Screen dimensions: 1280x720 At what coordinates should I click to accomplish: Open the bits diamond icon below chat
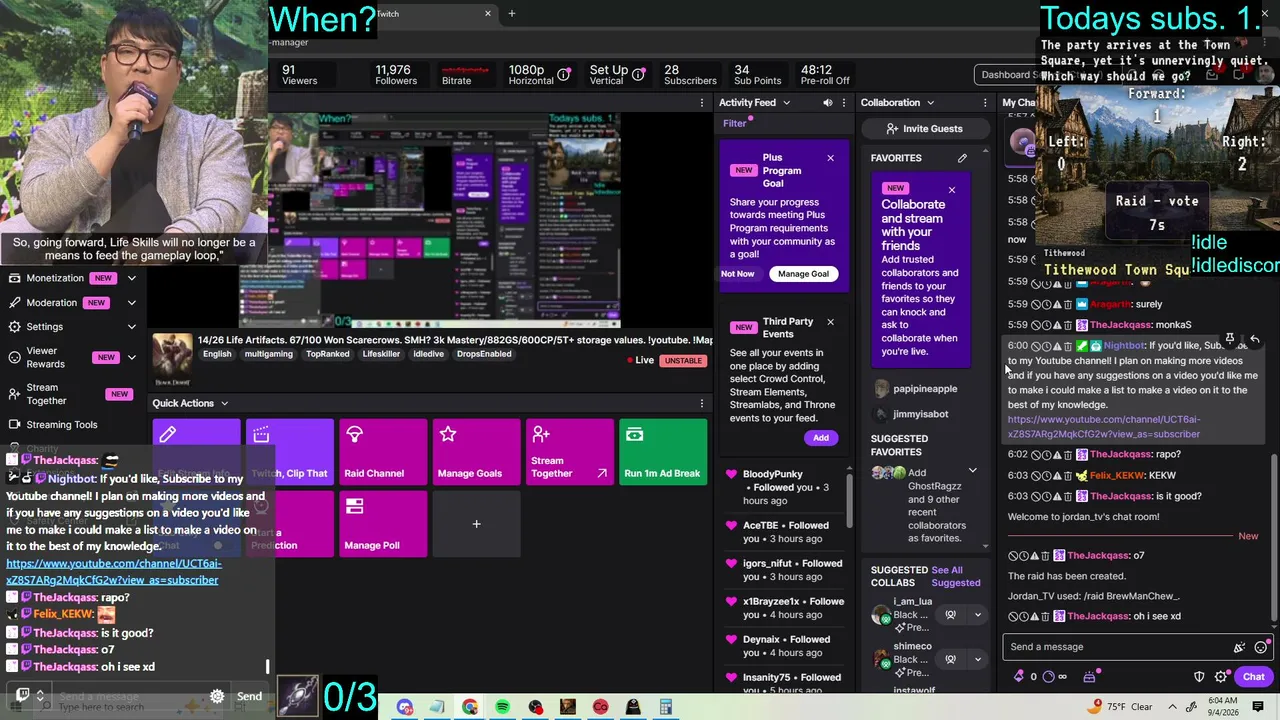click(x=1019, y=677)
